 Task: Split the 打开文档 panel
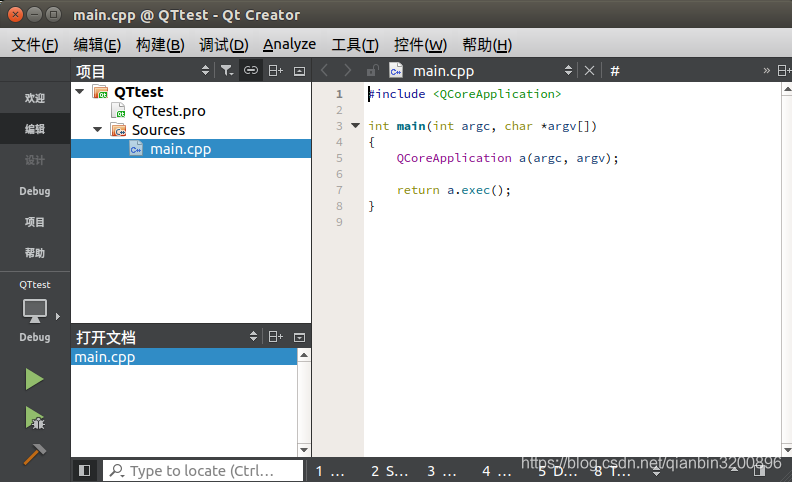pyautogui.click(x=275, y=337)
